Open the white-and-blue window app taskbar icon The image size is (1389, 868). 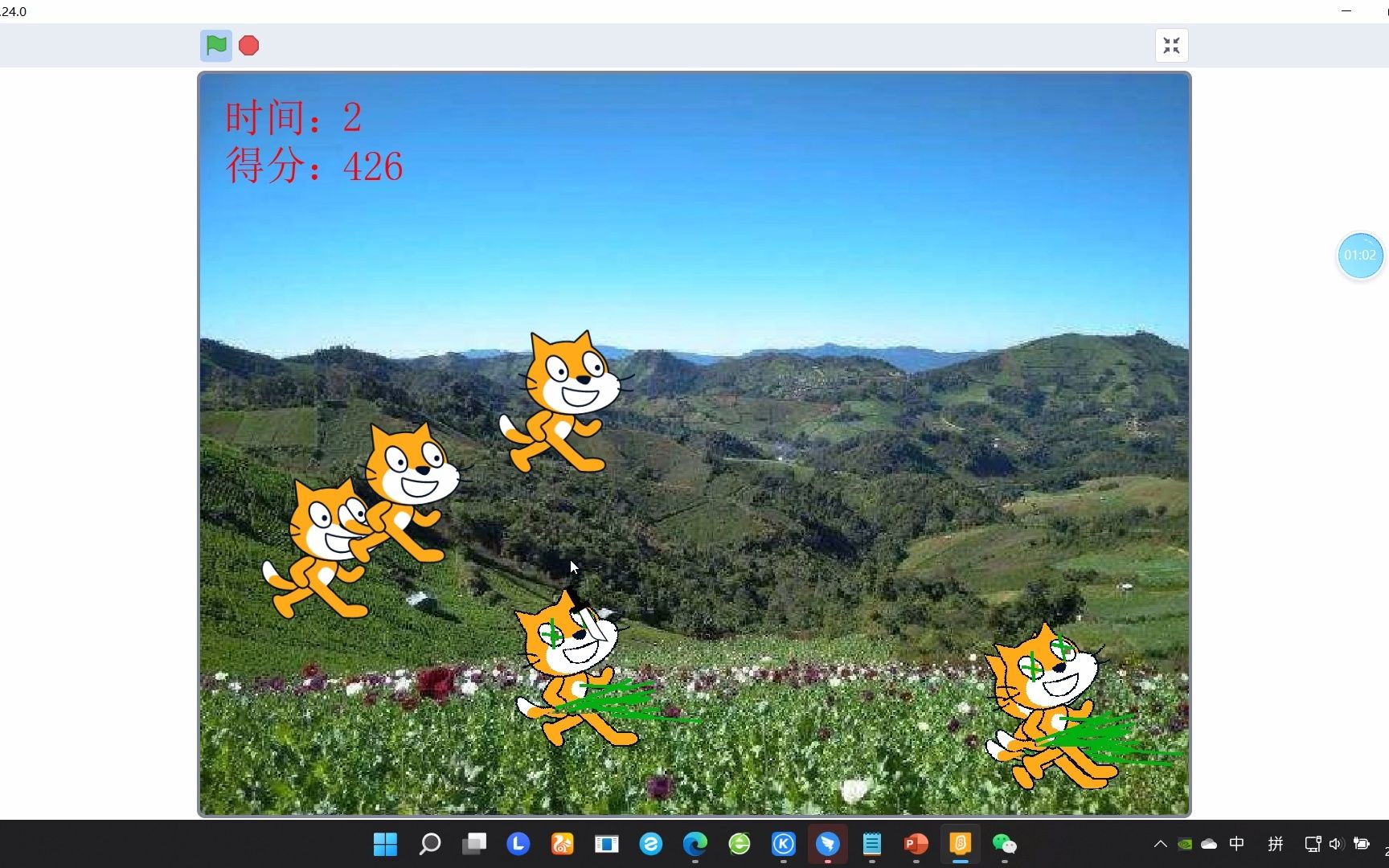607,844
